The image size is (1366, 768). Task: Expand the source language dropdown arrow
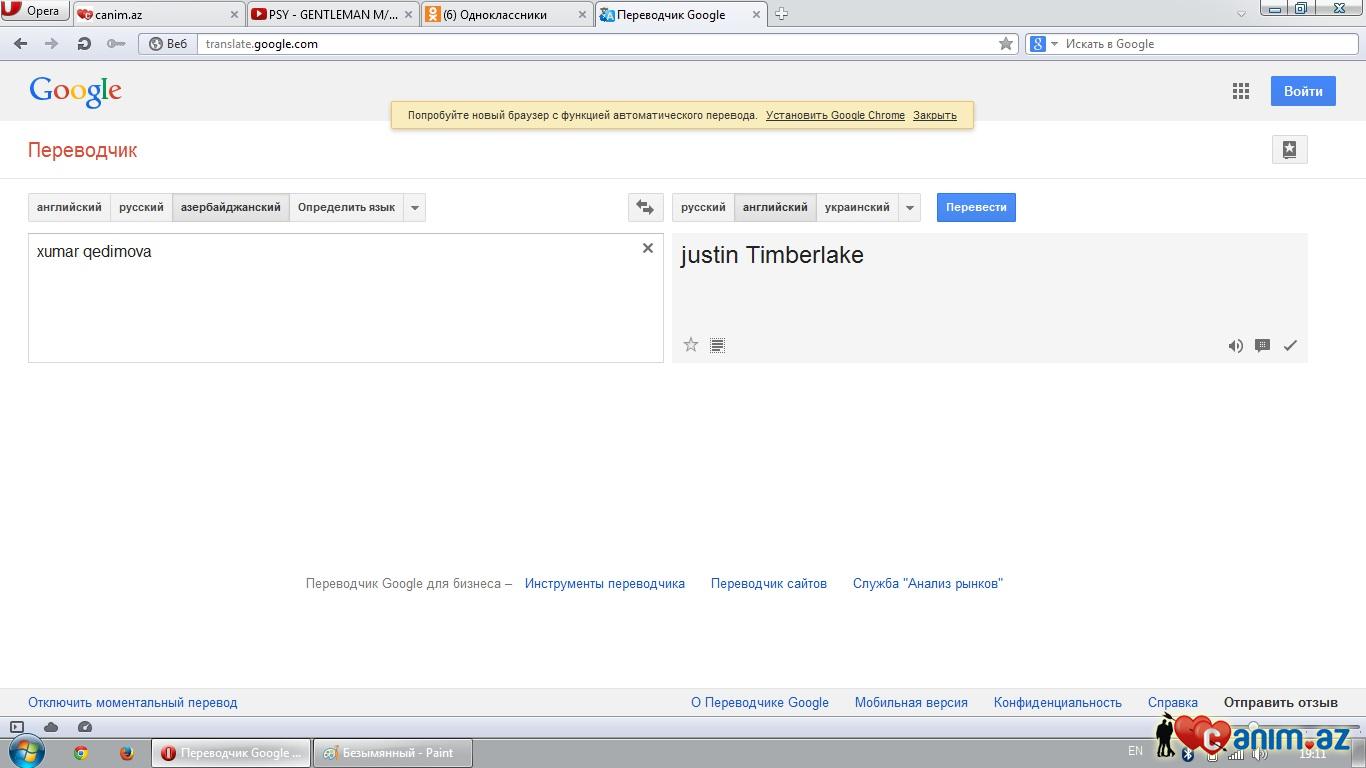tap(415, 207)
